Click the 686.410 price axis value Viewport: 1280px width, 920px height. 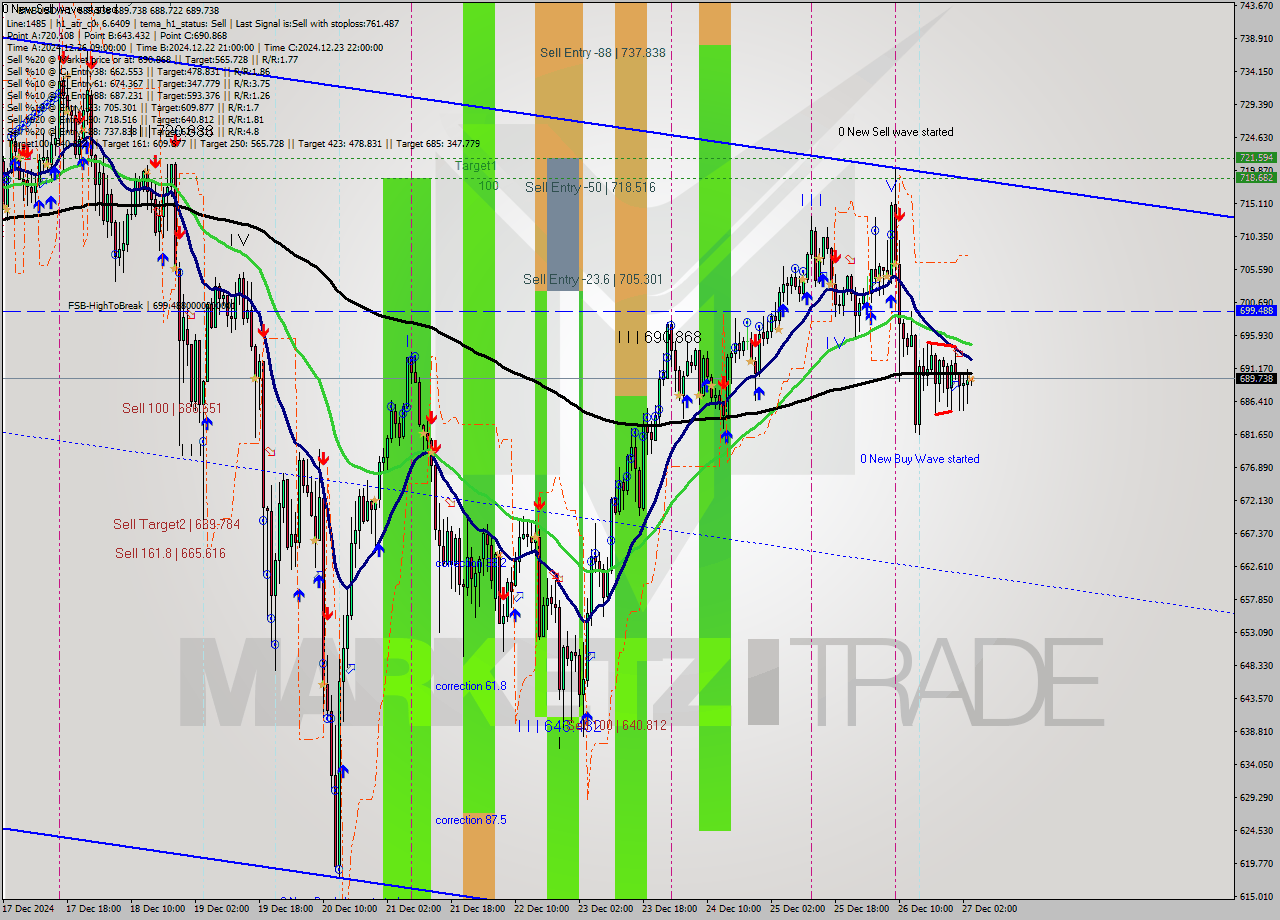point(1256,402)
